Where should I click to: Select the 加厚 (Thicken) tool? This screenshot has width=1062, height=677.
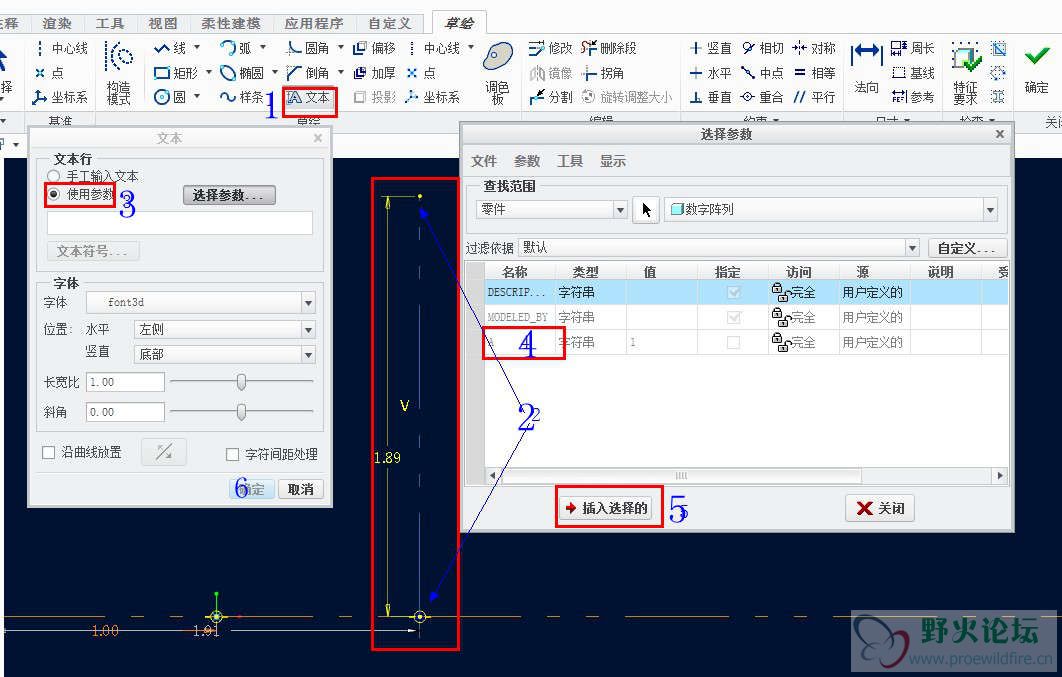click(x=375, y=72)
